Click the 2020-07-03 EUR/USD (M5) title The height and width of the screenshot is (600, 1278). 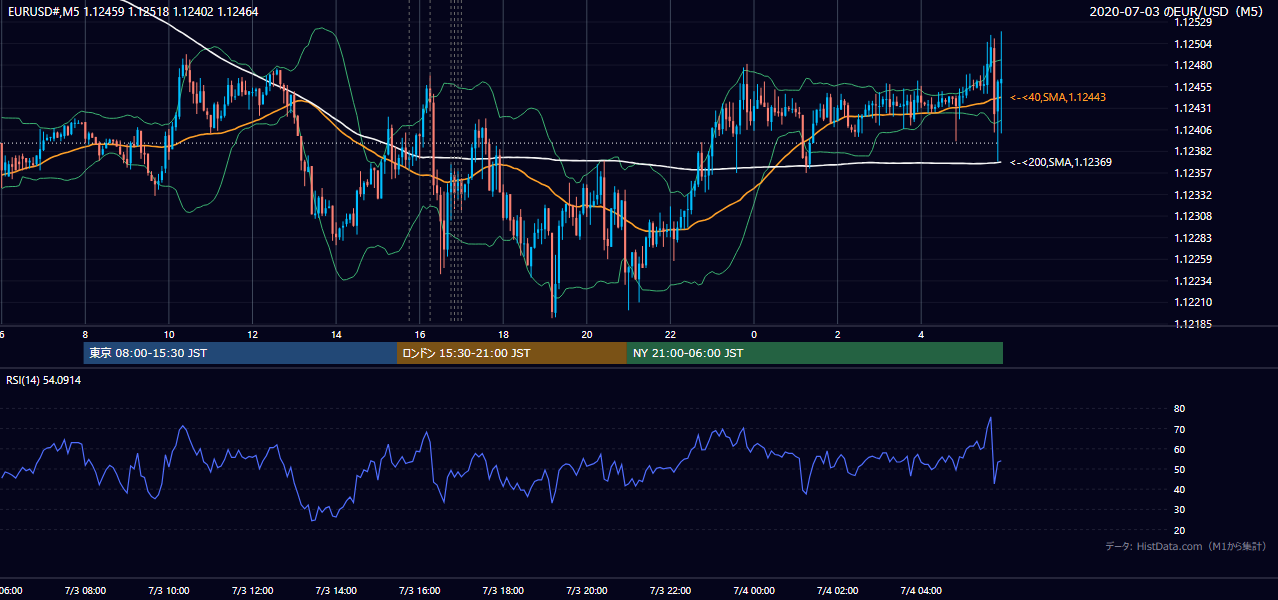[1177, 12]
